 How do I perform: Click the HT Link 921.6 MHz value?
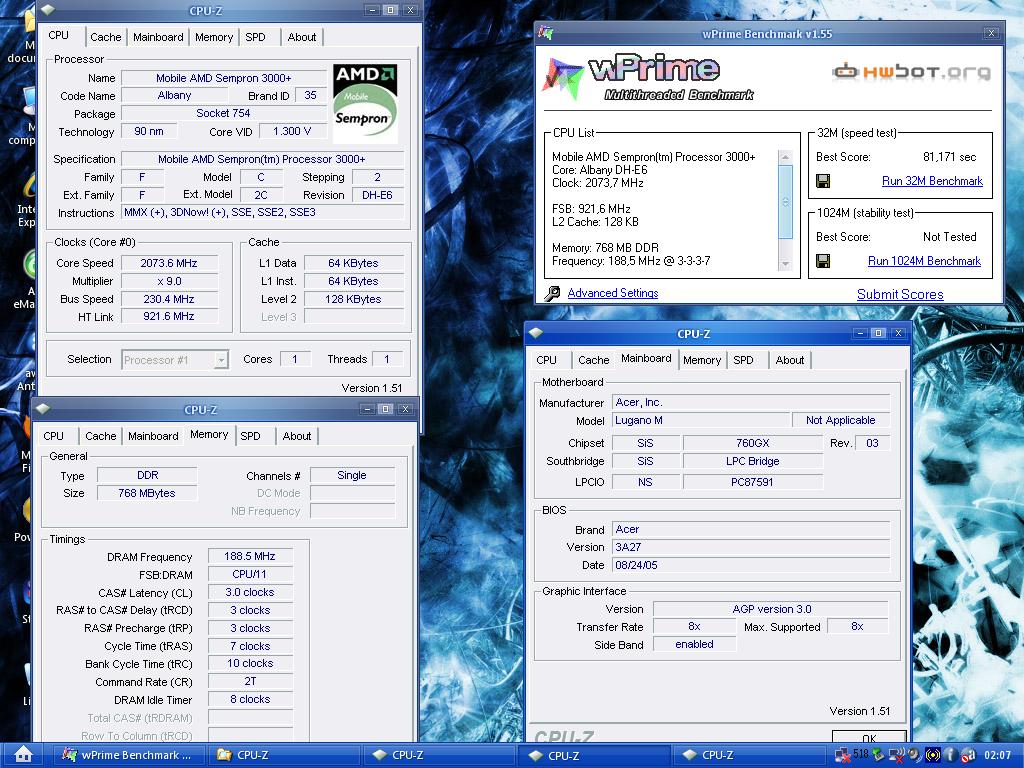tap(169, 316)
